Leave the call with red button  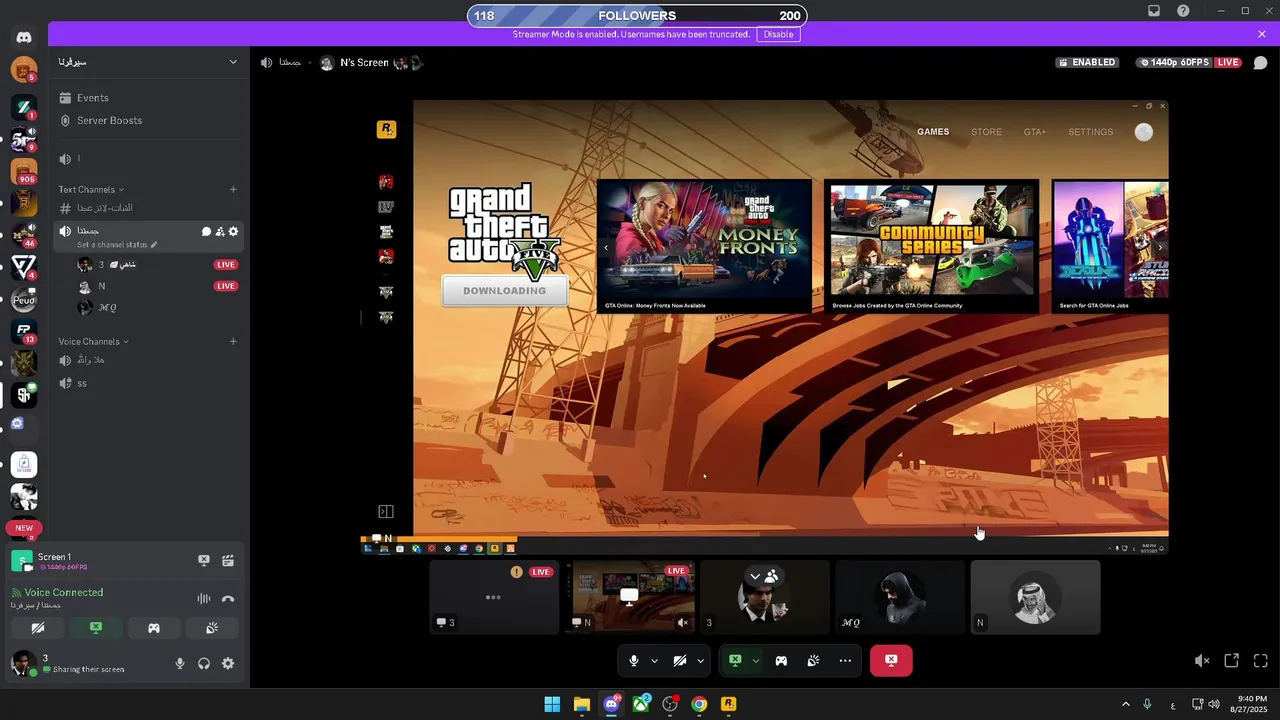pos(891,660)
